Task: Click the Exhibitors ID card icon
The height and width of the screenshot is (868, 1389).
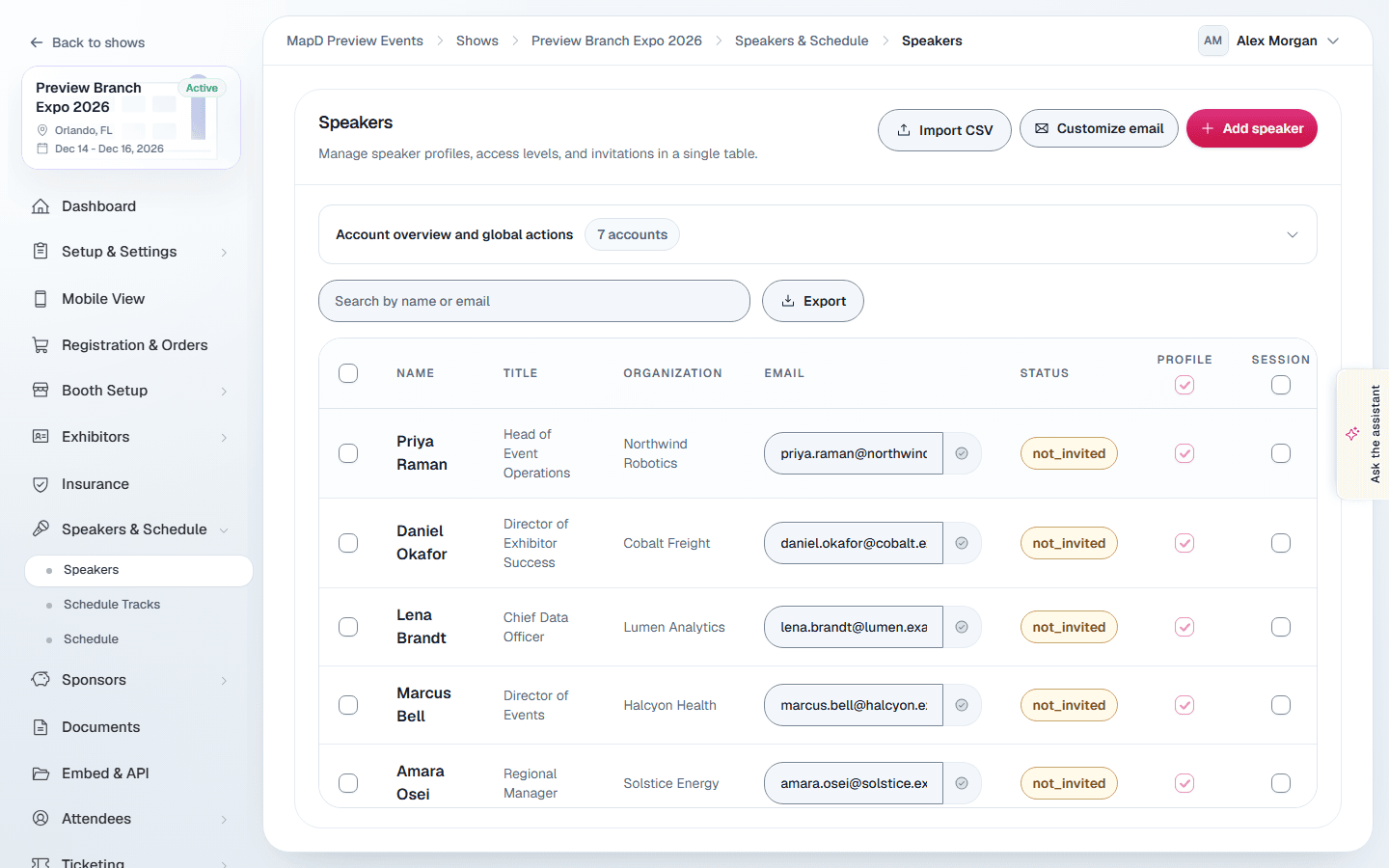Action: pos(41,437)
